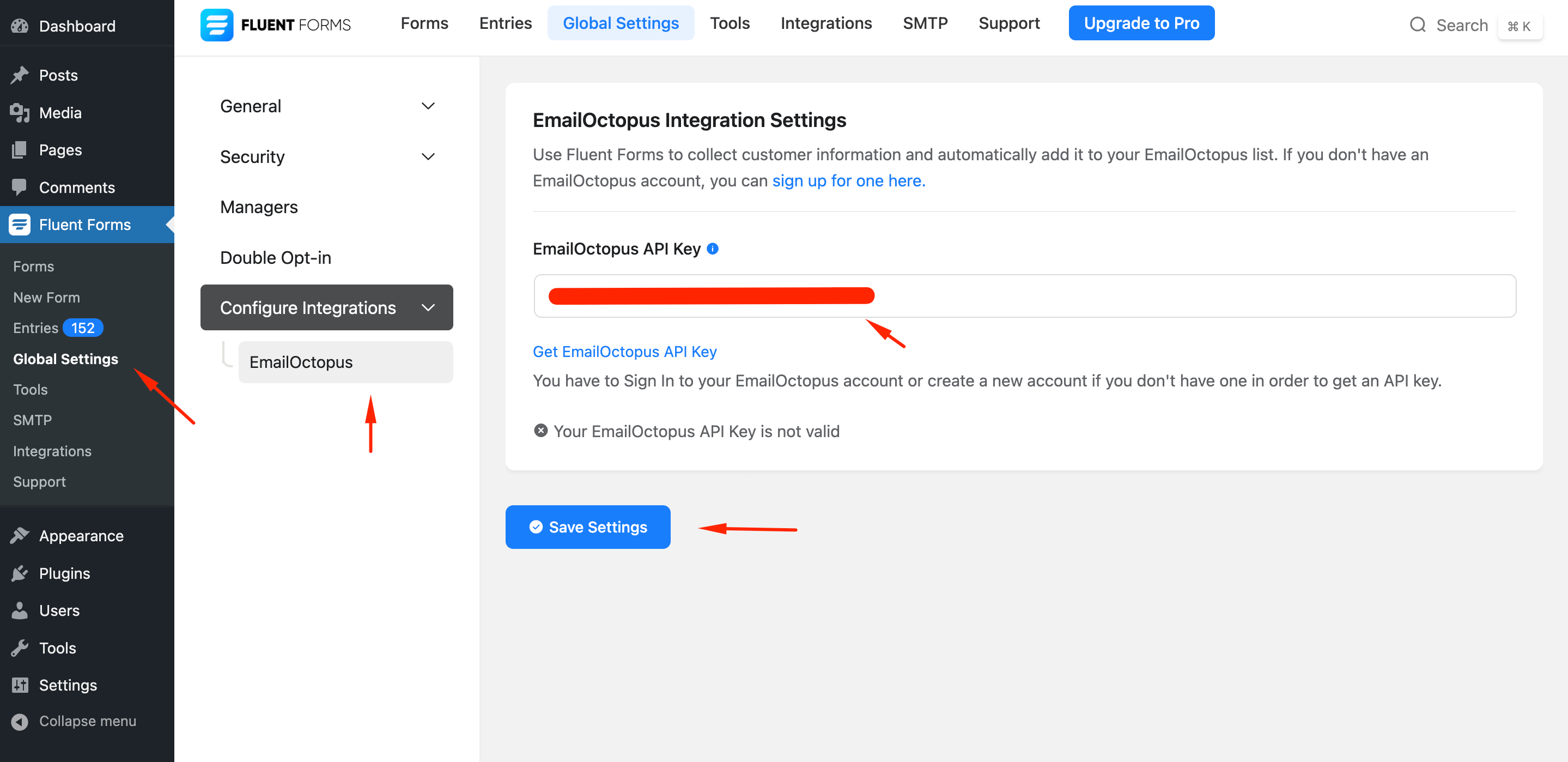The height and width of the screenshot is (762, 1568).
Task: Open the SMTP top navigation tab
Action: click(x=925, y=23)
